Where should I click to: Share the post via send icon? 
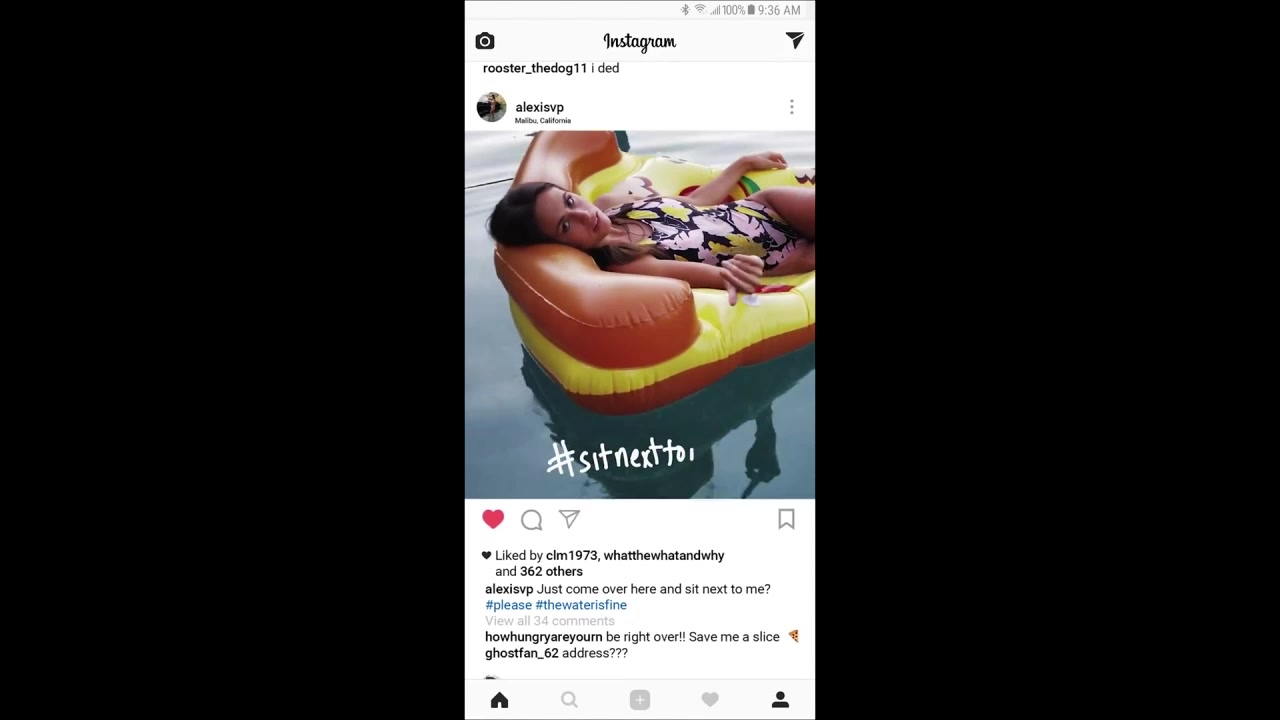(x=569, y=519)
